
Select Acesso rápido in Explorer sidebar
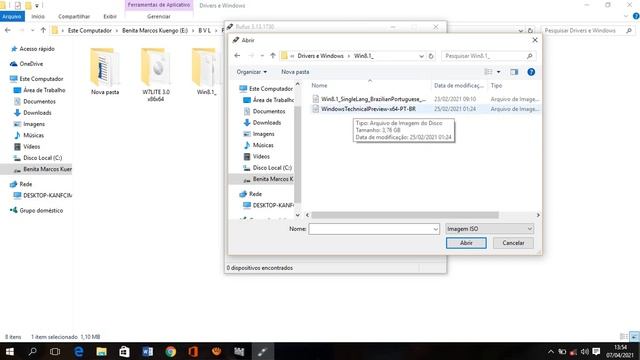tap(33, 49)
